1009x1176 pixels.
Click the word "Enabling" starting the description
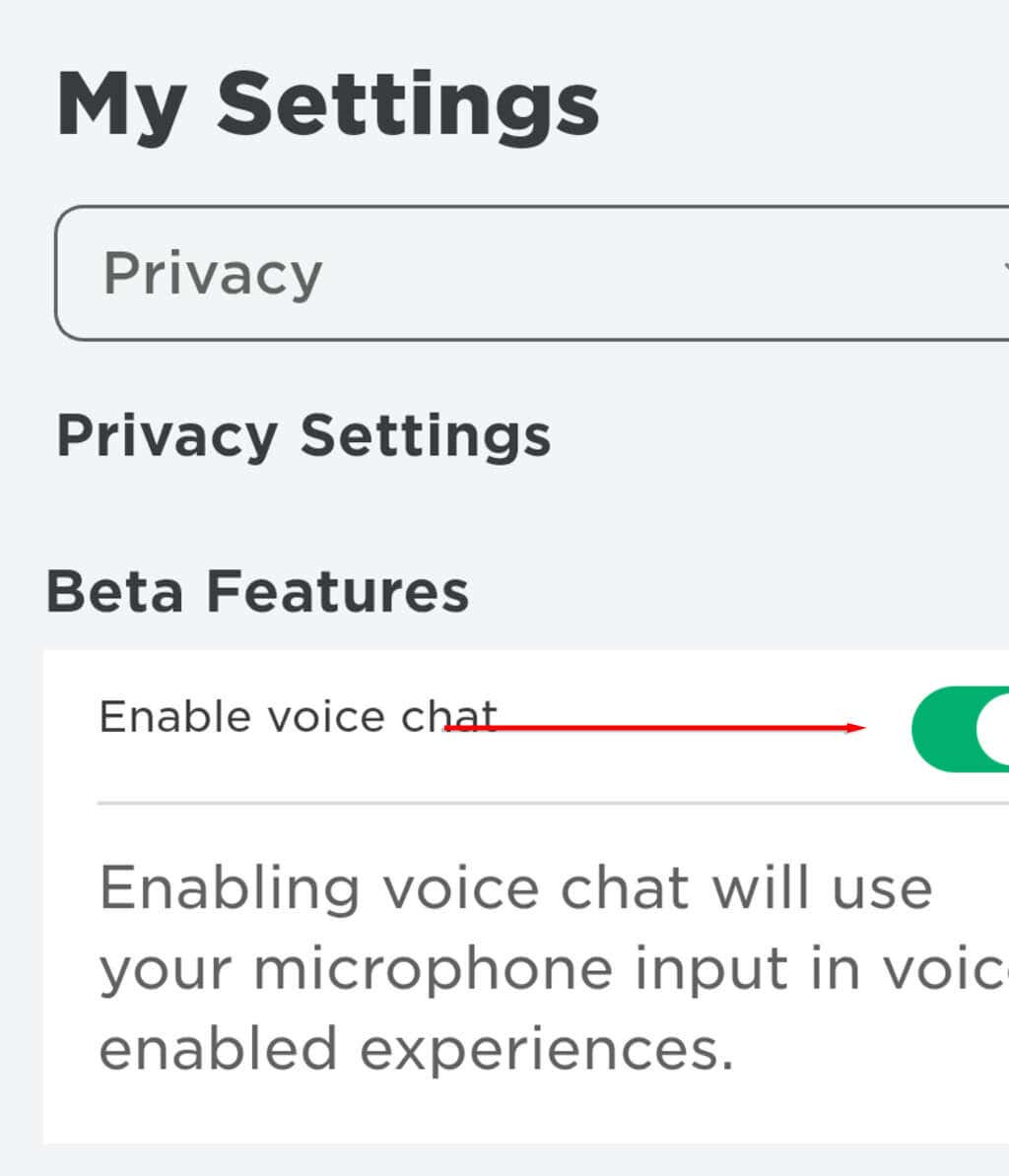pos(229,889)
